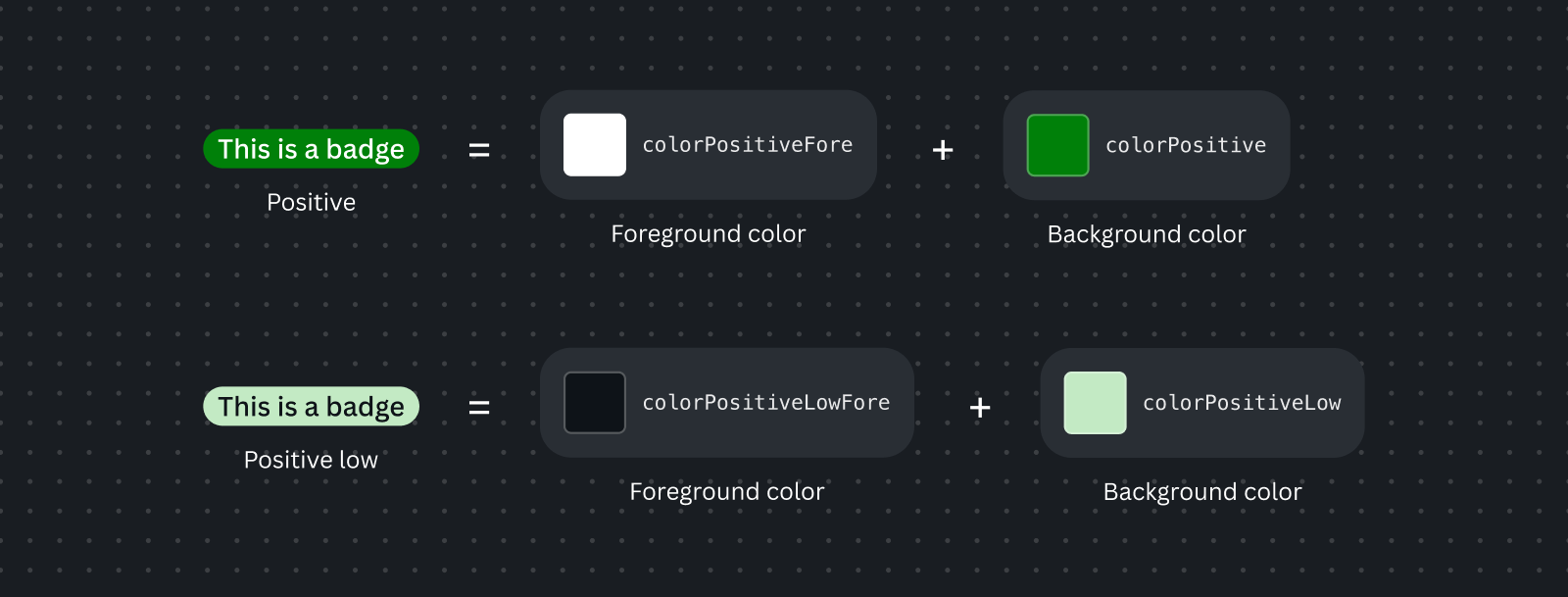Click the colorPositiveFore token name

point(748,145)
